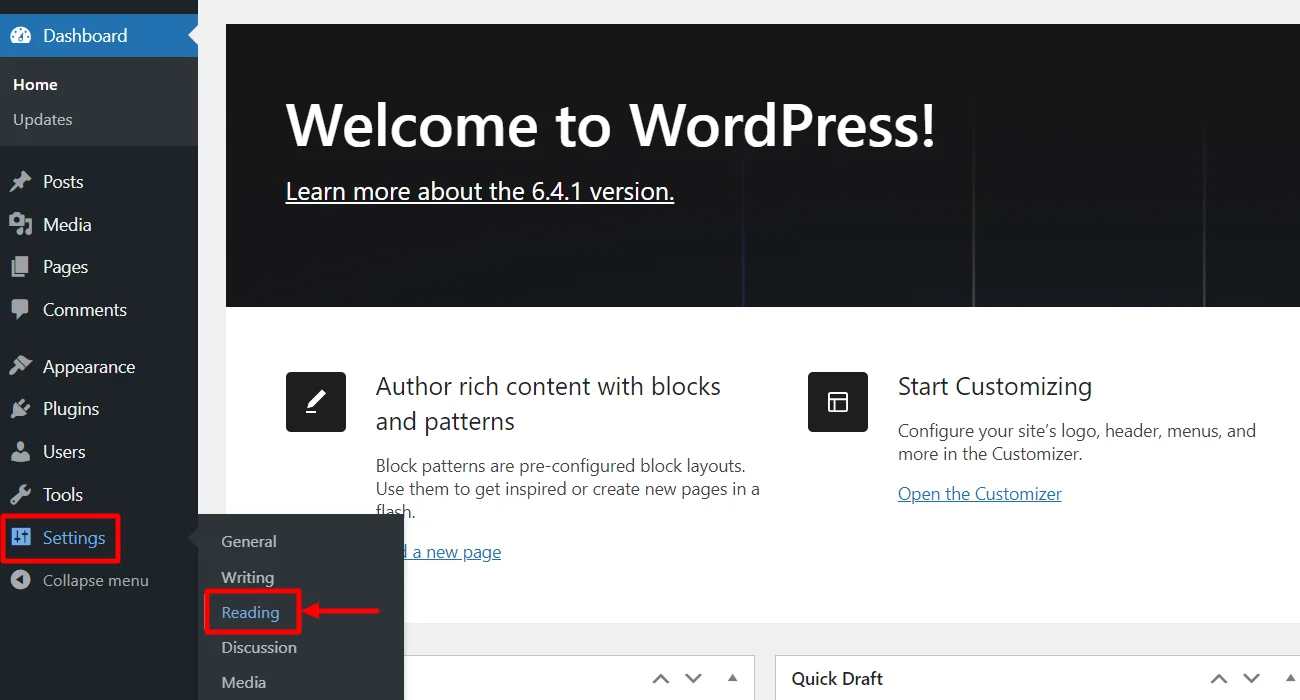Click the pencil icon beside Author rich content
Viewport: 1300px width, 700px height.
[x=316, y=402]
